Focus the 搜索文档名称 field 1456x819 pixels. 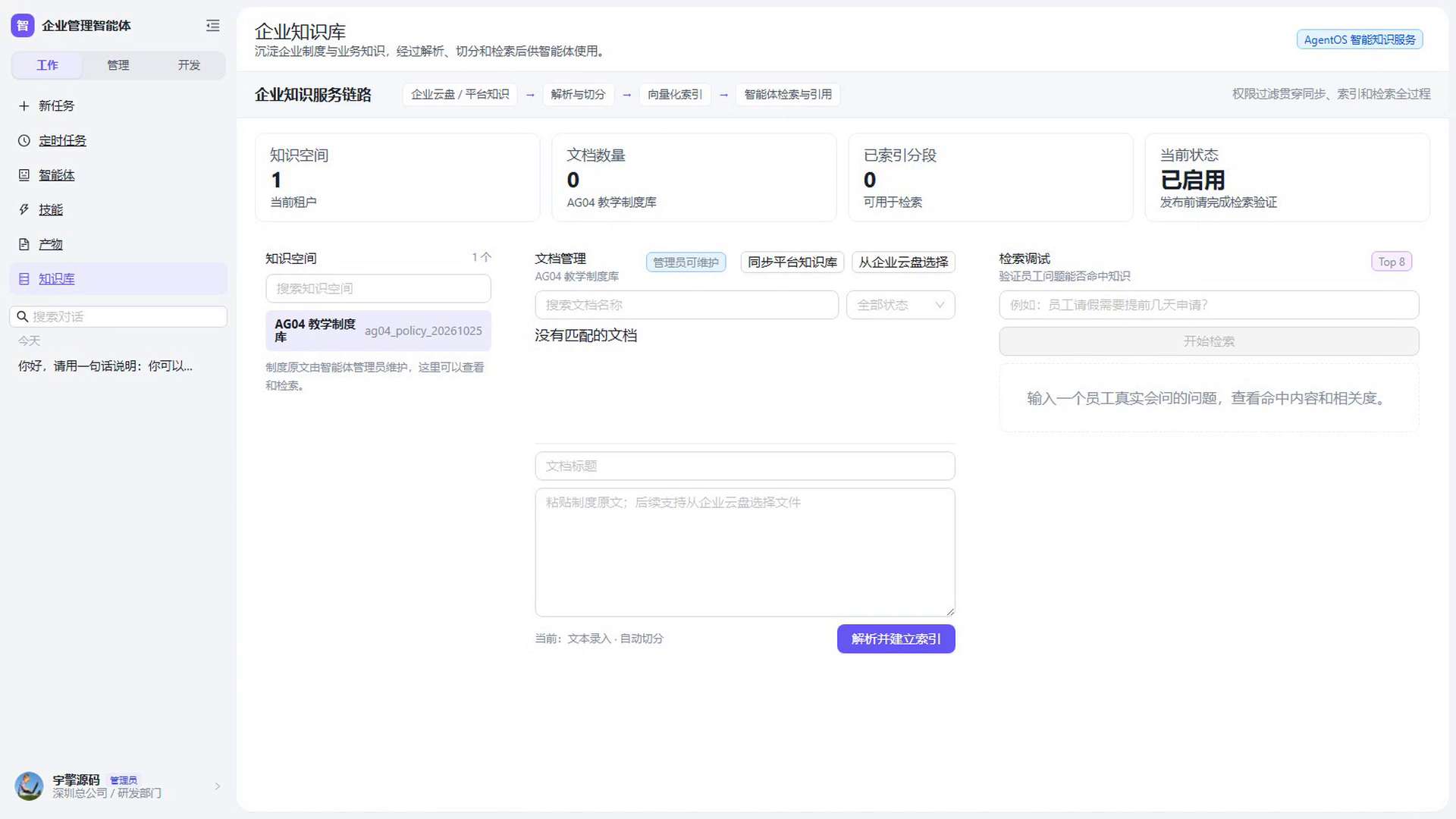[x=687, y=305]
